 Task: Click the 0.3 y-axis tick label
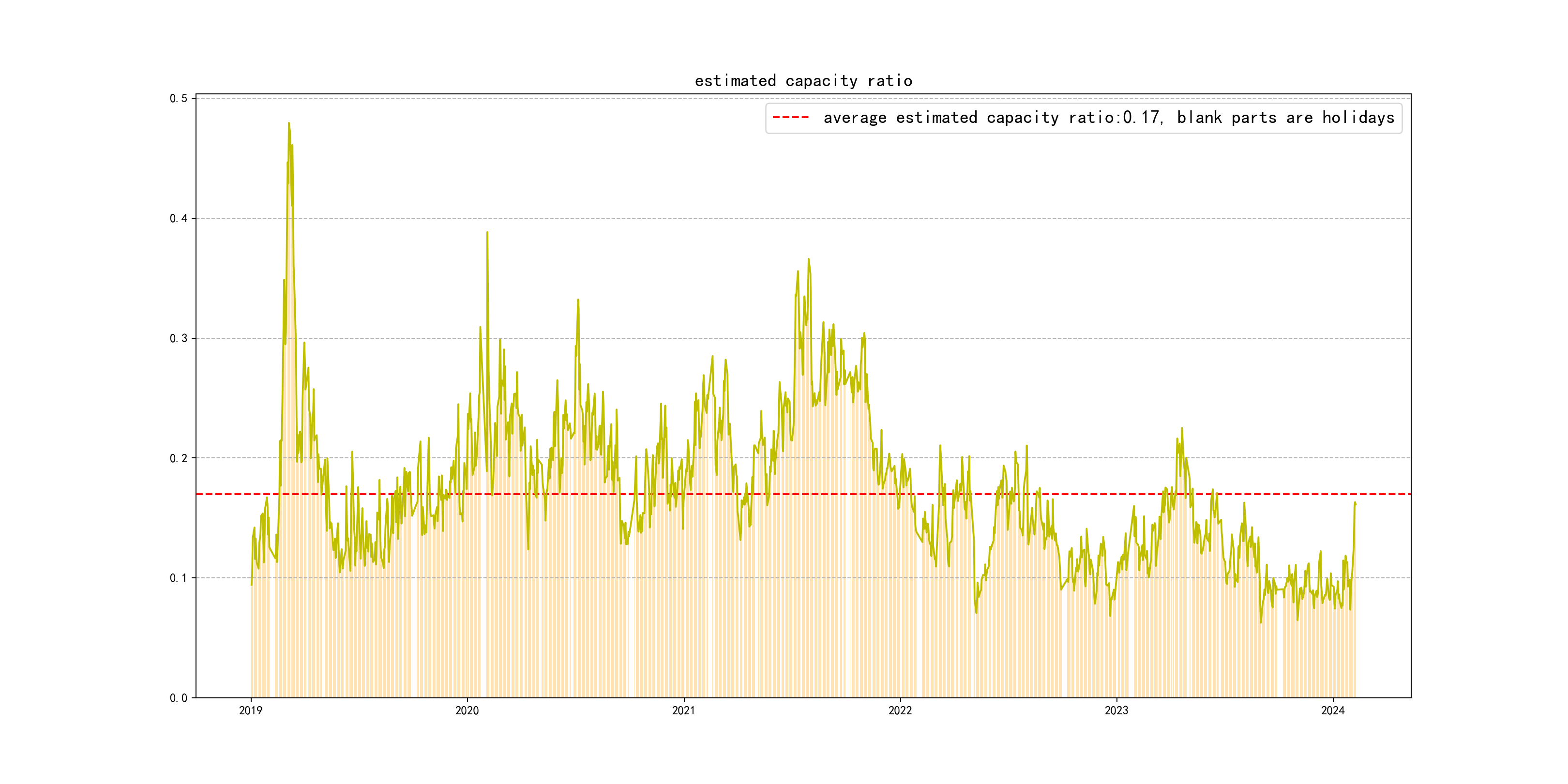pos(179,338)
